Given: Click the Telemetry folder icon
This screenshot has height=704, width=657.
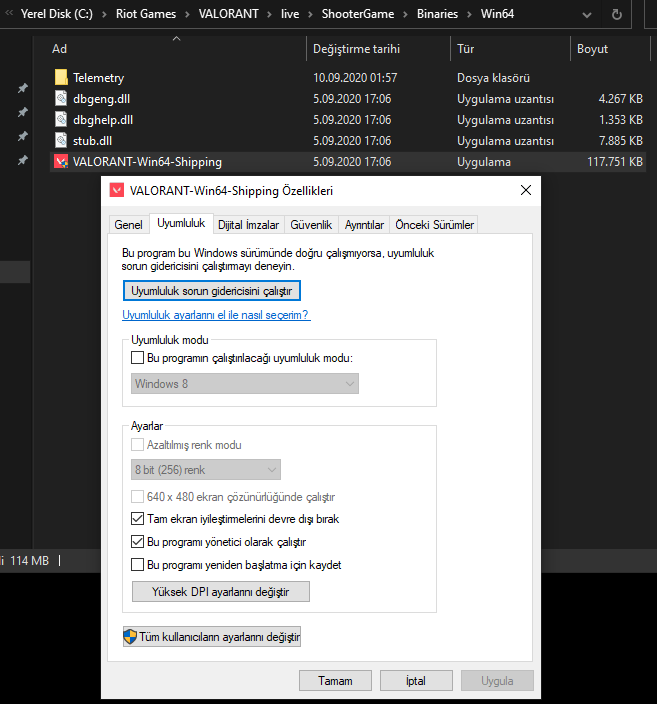Looking at the screenshot, I should (x=61, y=77).
